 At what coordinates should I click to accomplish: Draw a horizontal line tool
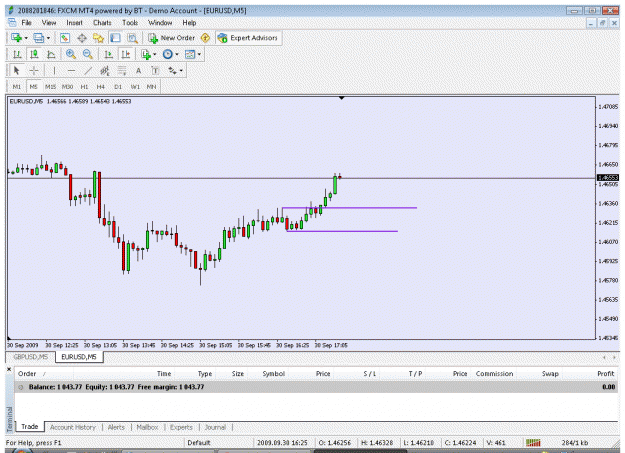[71, 71]
